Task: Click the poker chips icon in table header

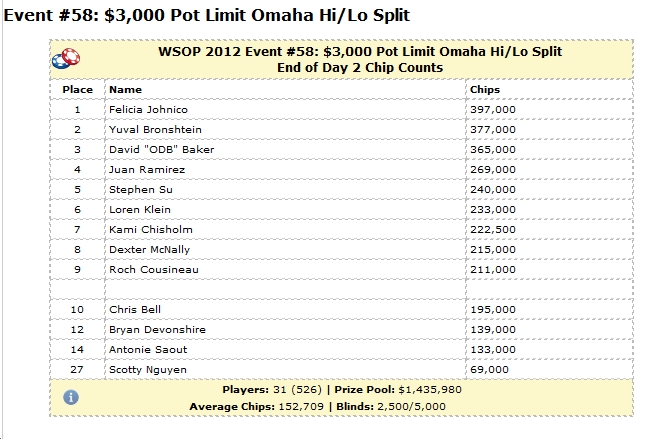Action: click(x=66, y=59)
